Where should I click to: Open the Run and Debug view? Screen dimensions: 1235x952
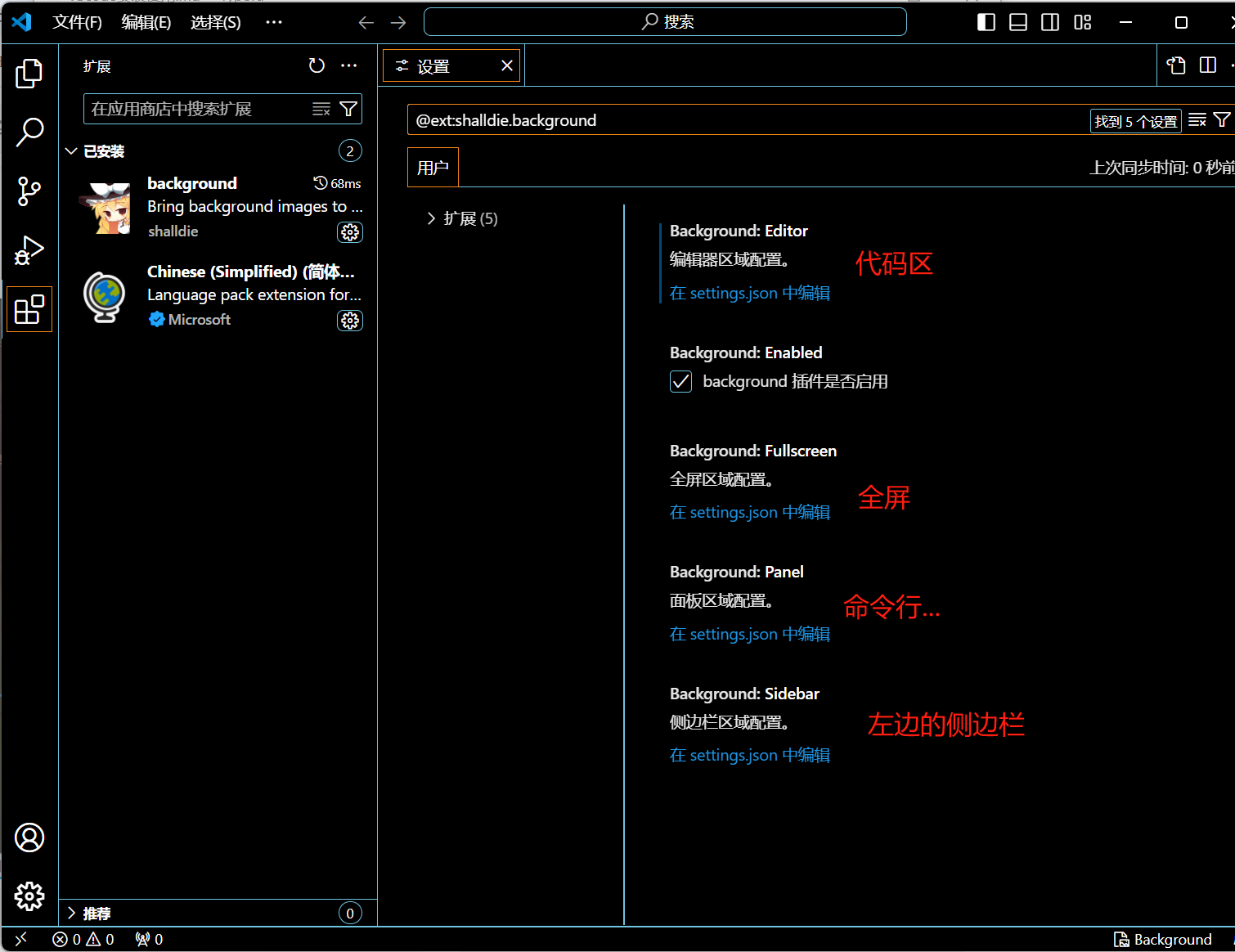pos(29,250)
